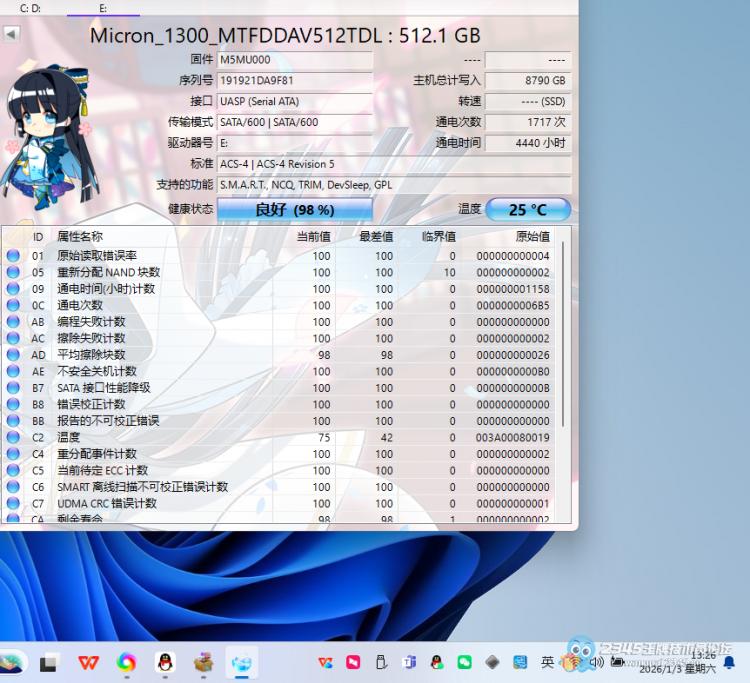The image size is (750, 683).
Task: Click the serial number field 191921DA9F81
Action: (294, 80)
